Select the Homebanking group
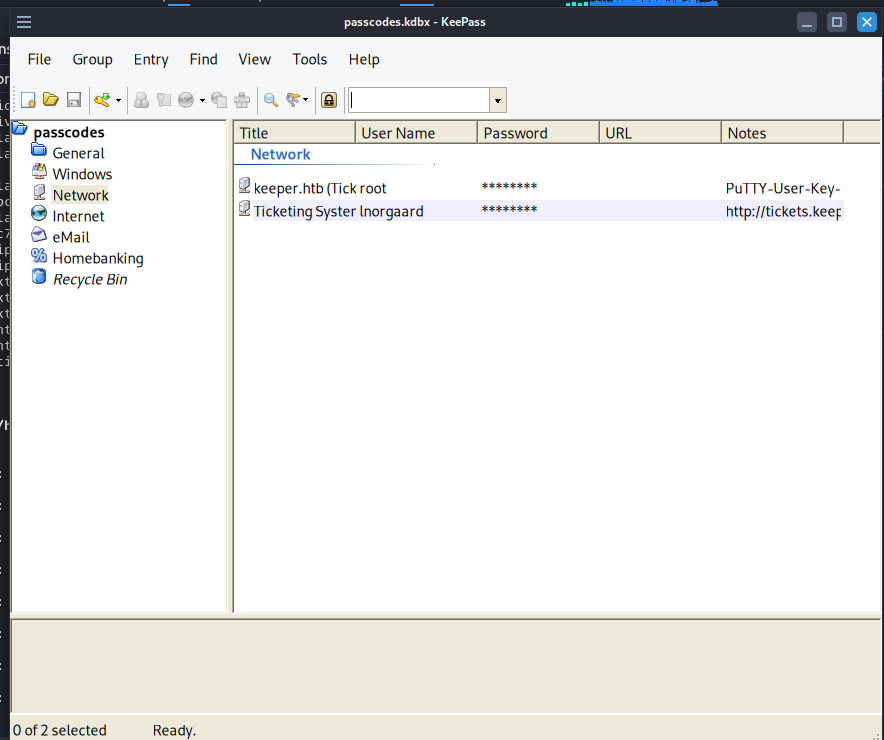The height and width of the screenshot is (740, 884). [98, 258]
